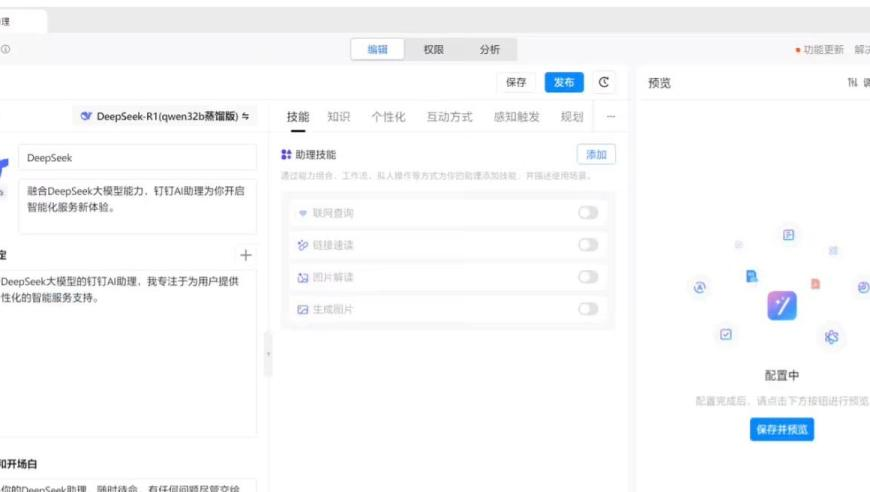Click the central magic wand icon
870x492 pixels.
click(782, 306)
